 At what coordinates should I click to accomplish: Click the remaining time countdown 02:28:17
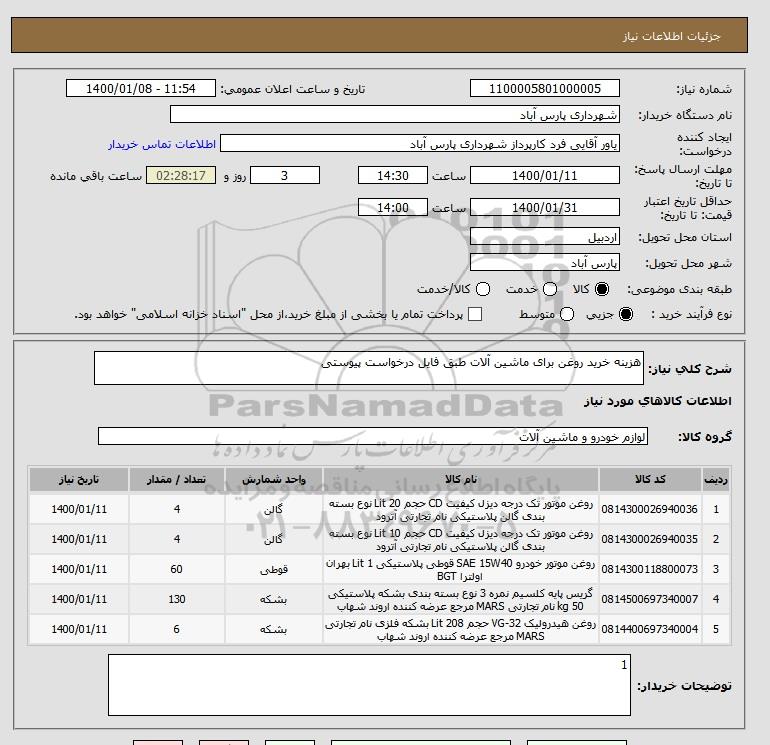pos(181,175)
